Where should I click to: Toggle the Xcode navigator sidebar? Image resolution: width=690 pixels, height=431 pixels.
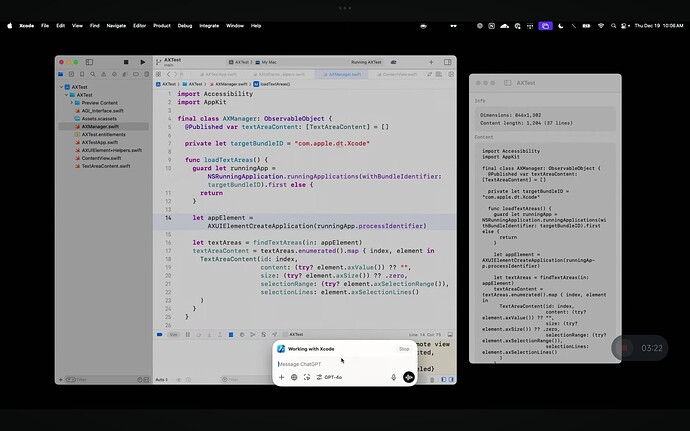(89, 62)
